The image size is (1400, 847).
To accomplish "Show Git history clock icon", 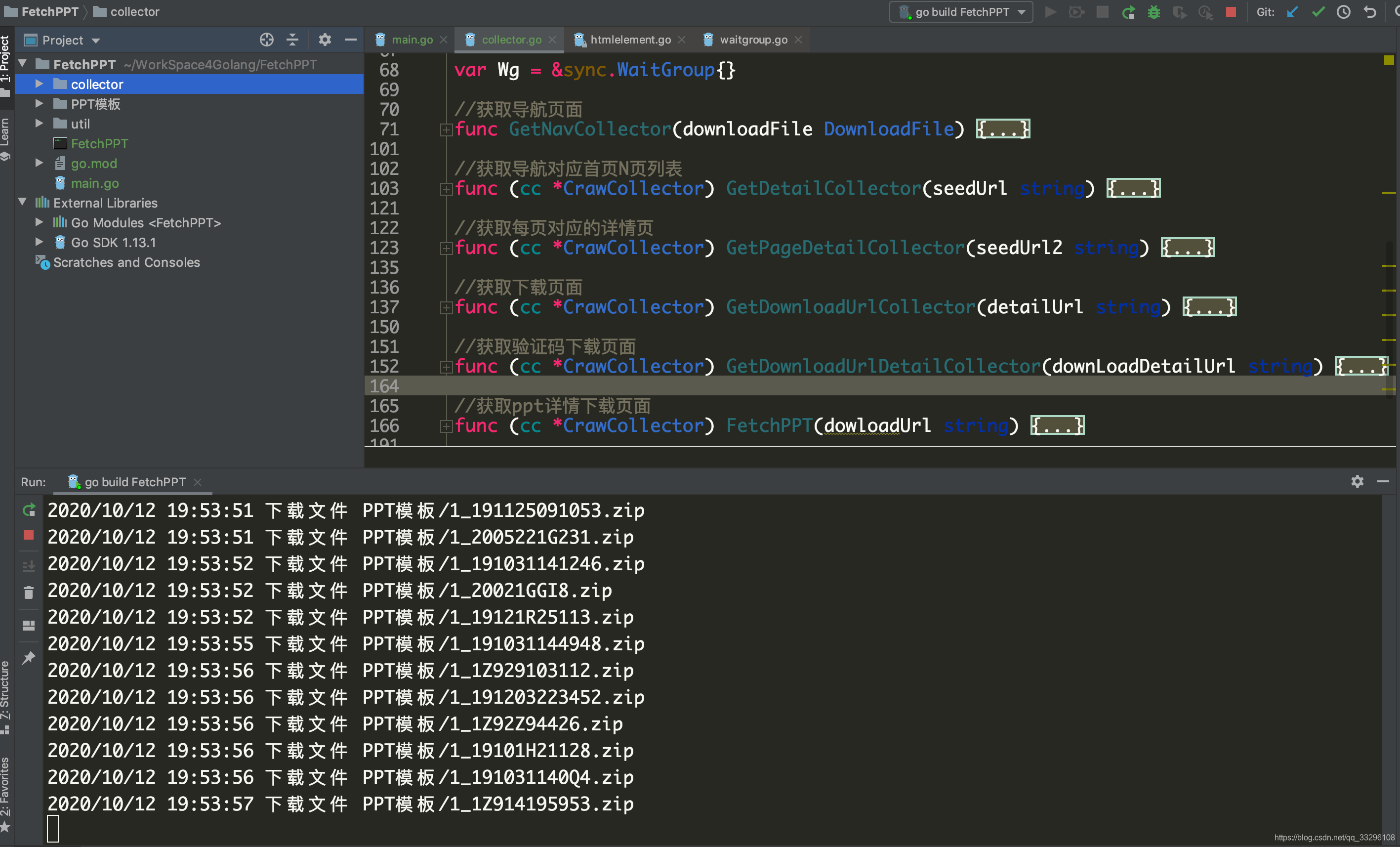I will click(x=1343, y=12).
